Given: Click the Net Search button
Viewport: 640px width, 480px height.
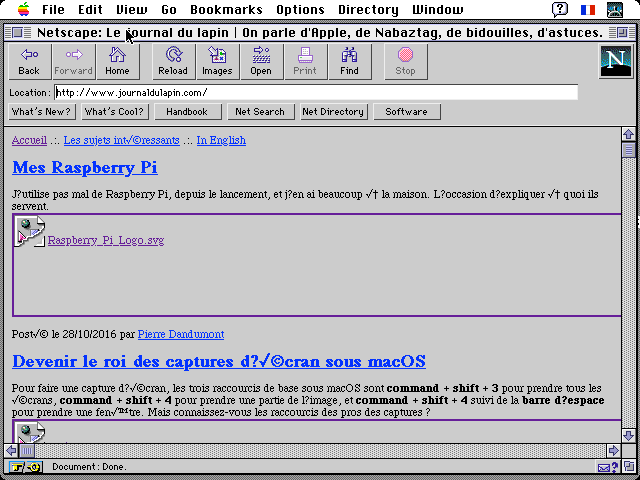Looking at the screenshot, I should [x=260, y=111].
